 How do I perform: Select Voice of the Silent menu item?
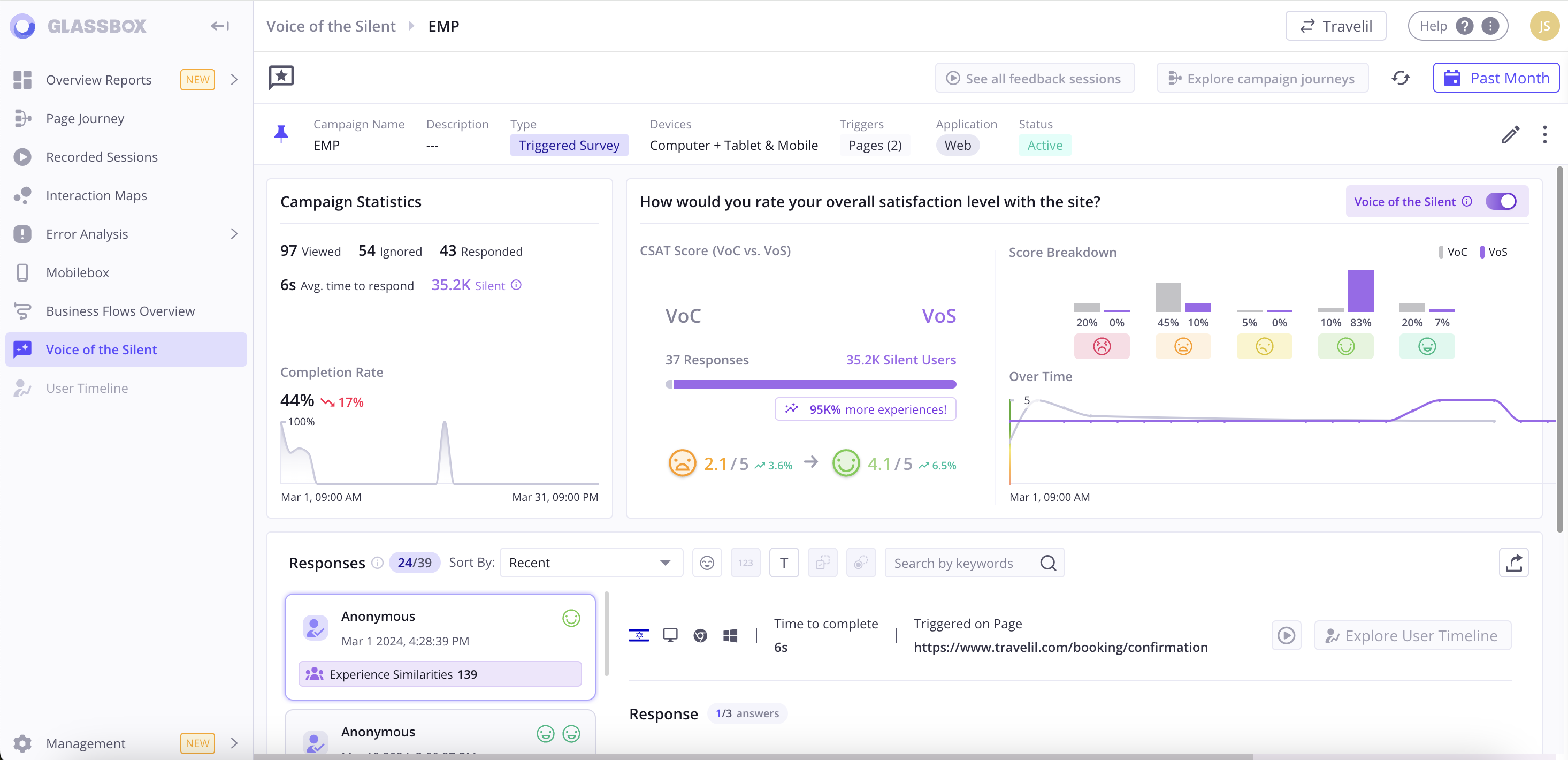[101, 349]
